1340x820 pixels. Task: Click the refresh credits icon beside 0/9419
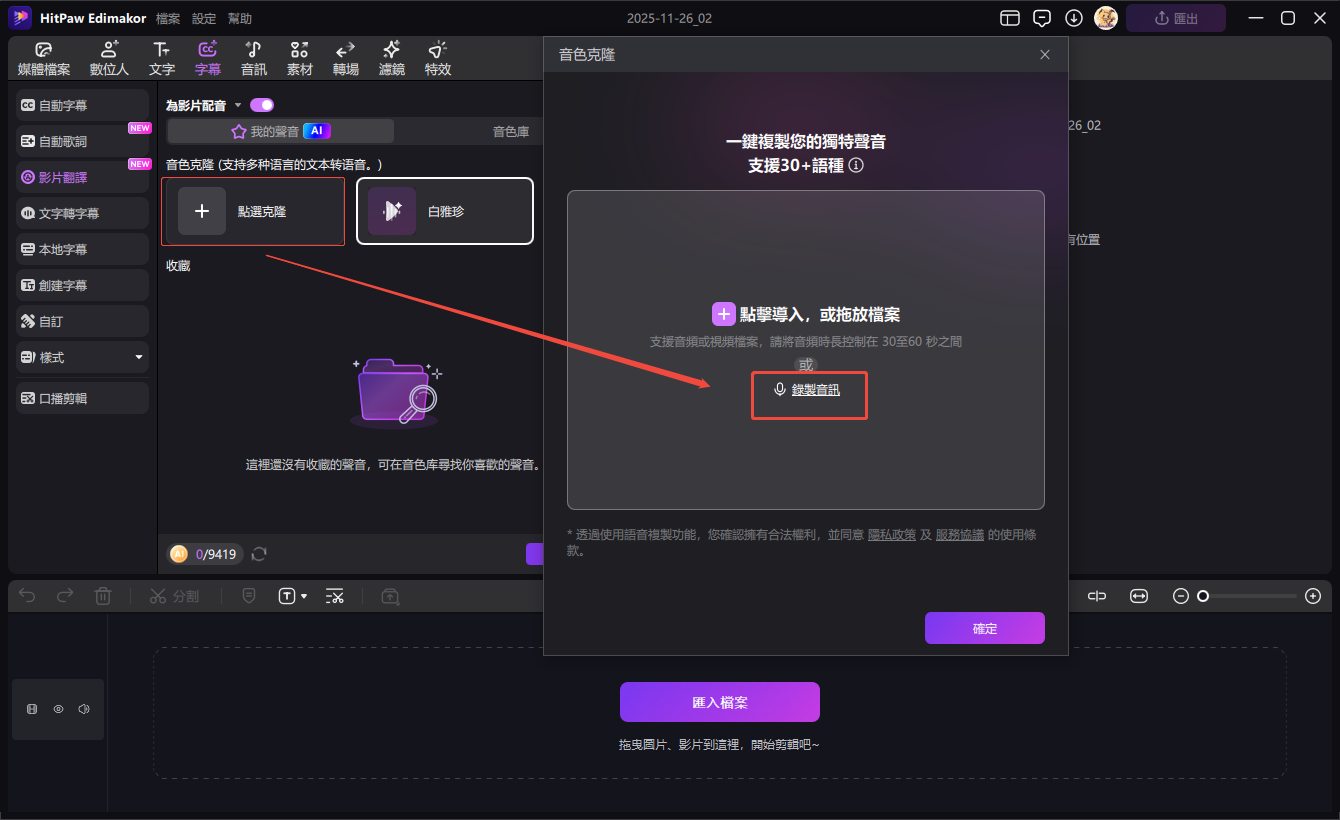tap(259, 554)
